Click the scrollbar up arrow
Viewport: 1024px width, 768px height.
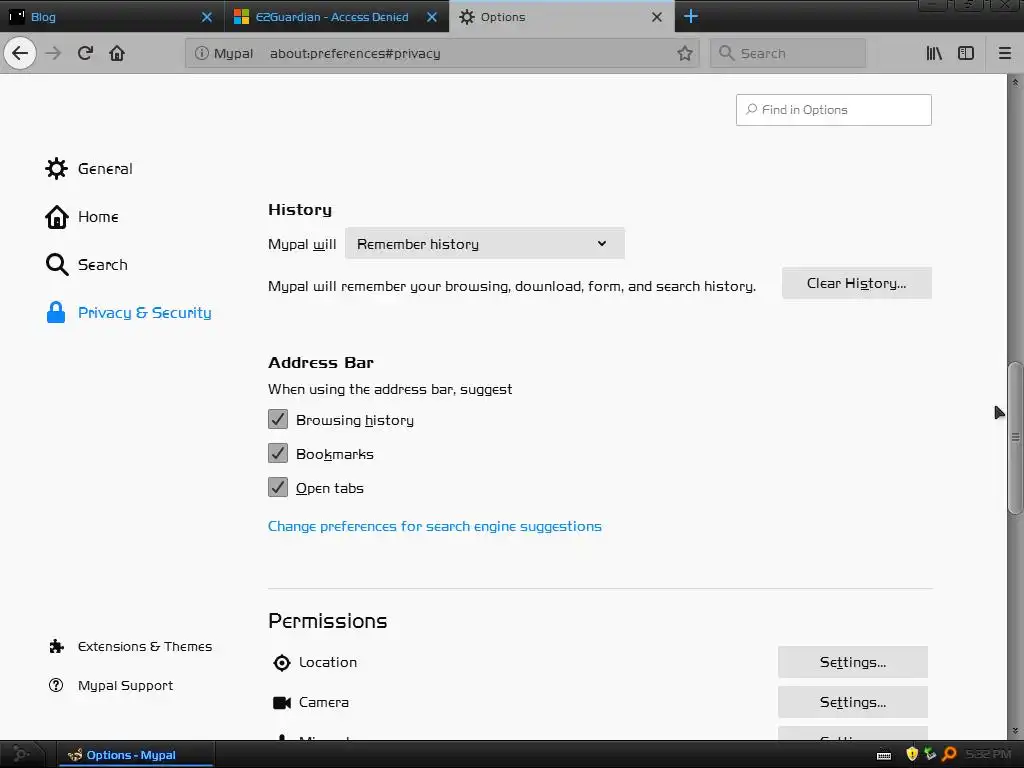pyautogui.click(x=1015, y=82)
